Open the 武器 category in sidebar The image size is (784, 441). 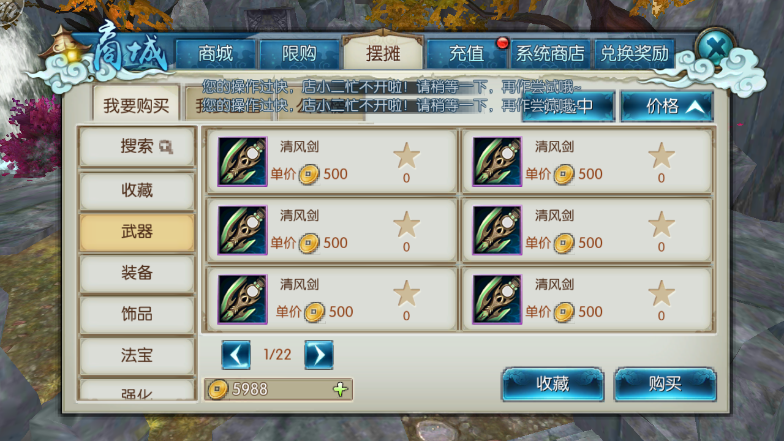point(136,232)
